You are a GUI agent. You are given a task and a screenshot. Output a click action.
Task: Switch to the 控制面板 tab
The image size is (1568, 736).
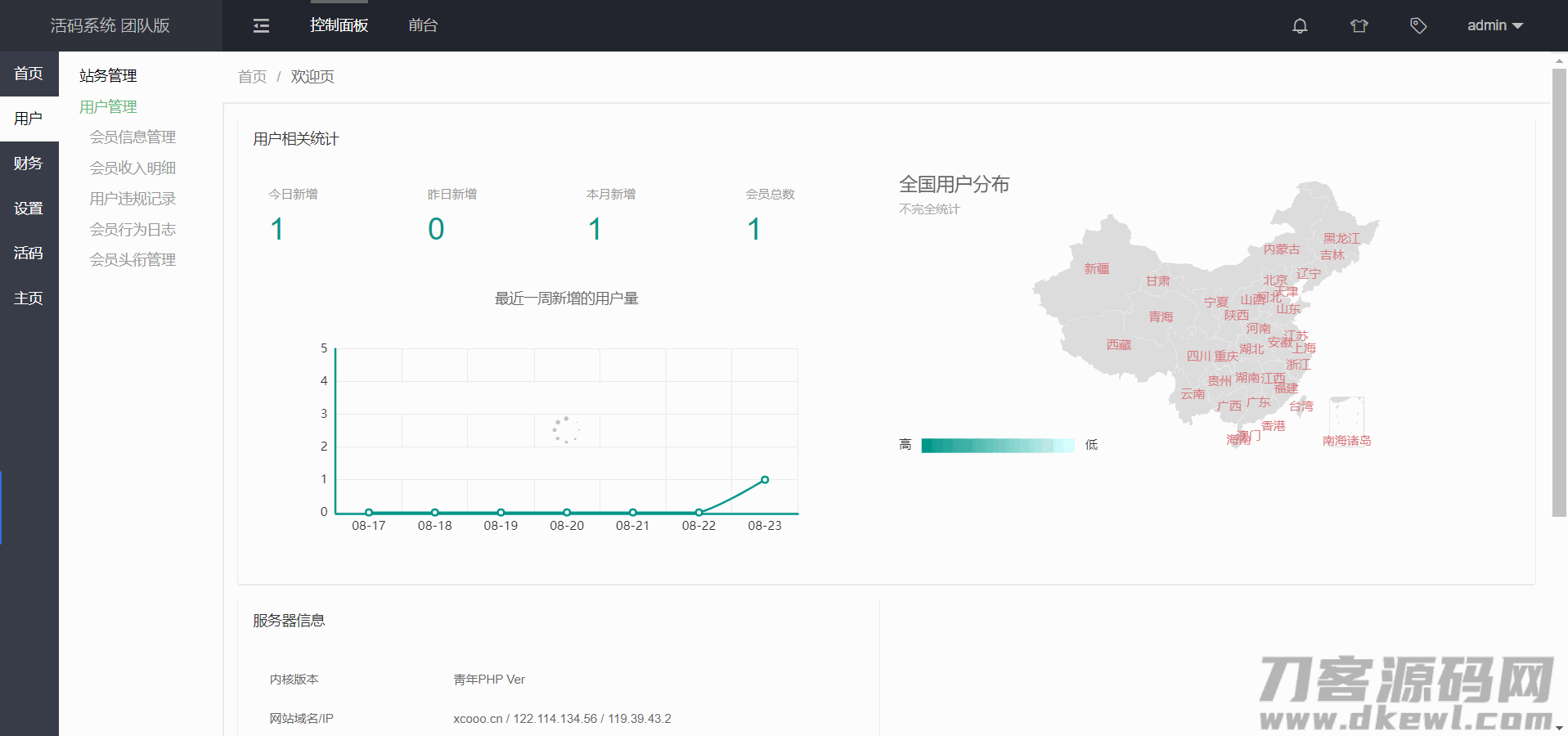(x=339, y=26)
